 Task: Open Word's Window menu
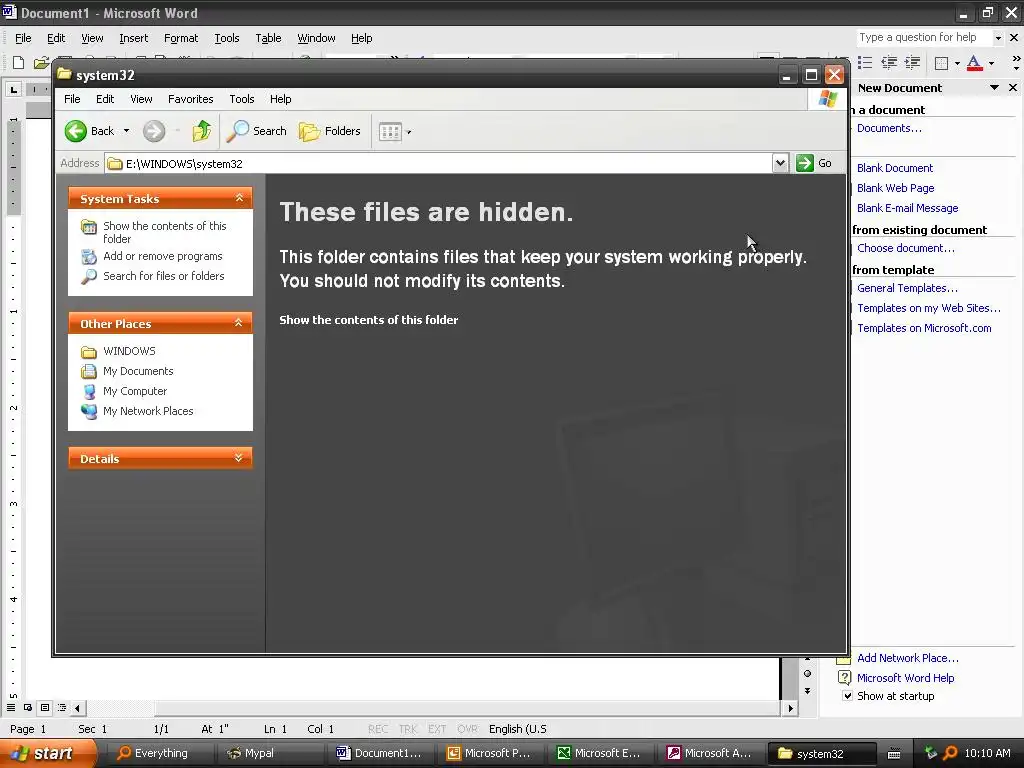click(316, 39)
